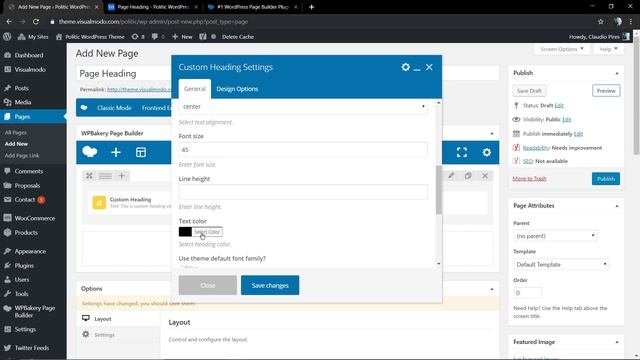Viewport: 640px width, 360px height.
Task: Open the Help dropdown tab
Action: click(x=609, y=49)
